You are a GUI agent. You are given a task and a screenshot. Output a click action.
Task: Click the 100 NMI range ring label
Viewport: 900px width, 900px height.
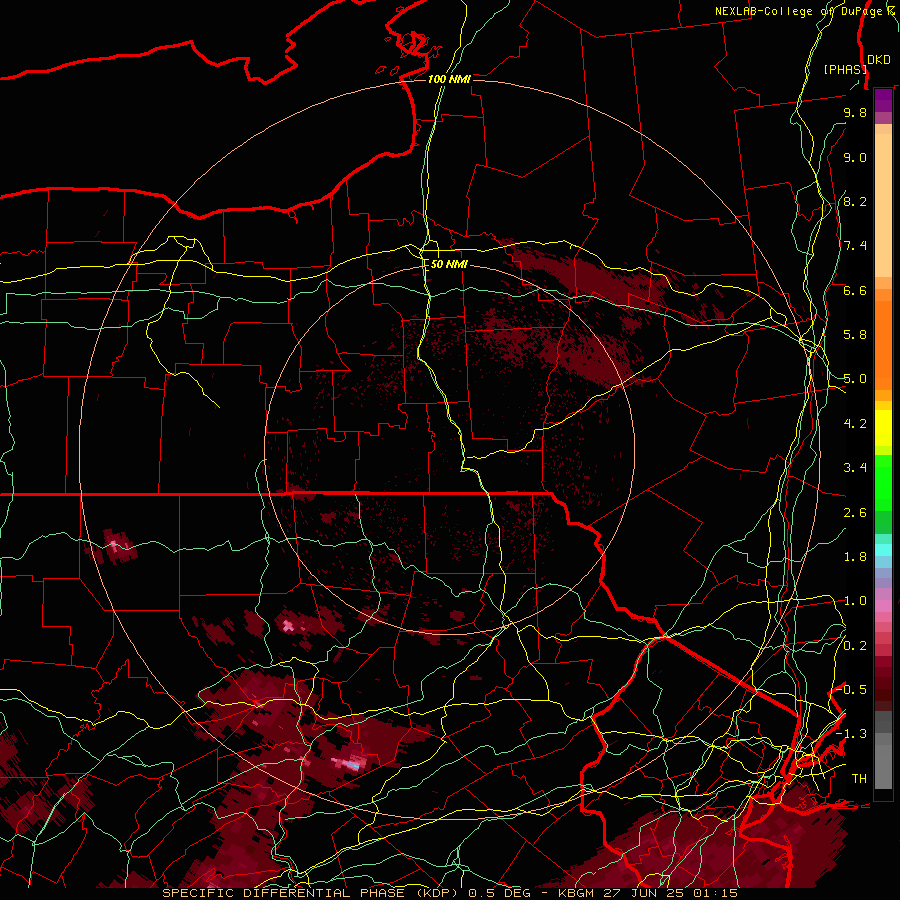449,79
